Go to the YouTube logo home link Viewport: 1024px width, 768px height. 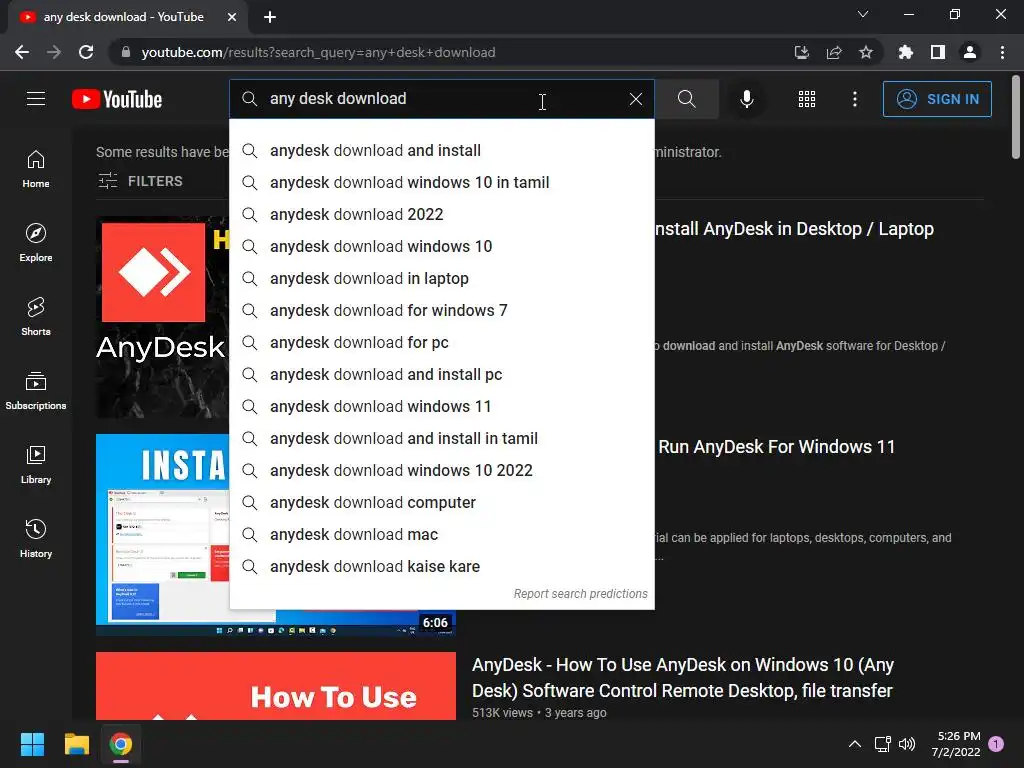coord(117,99)
